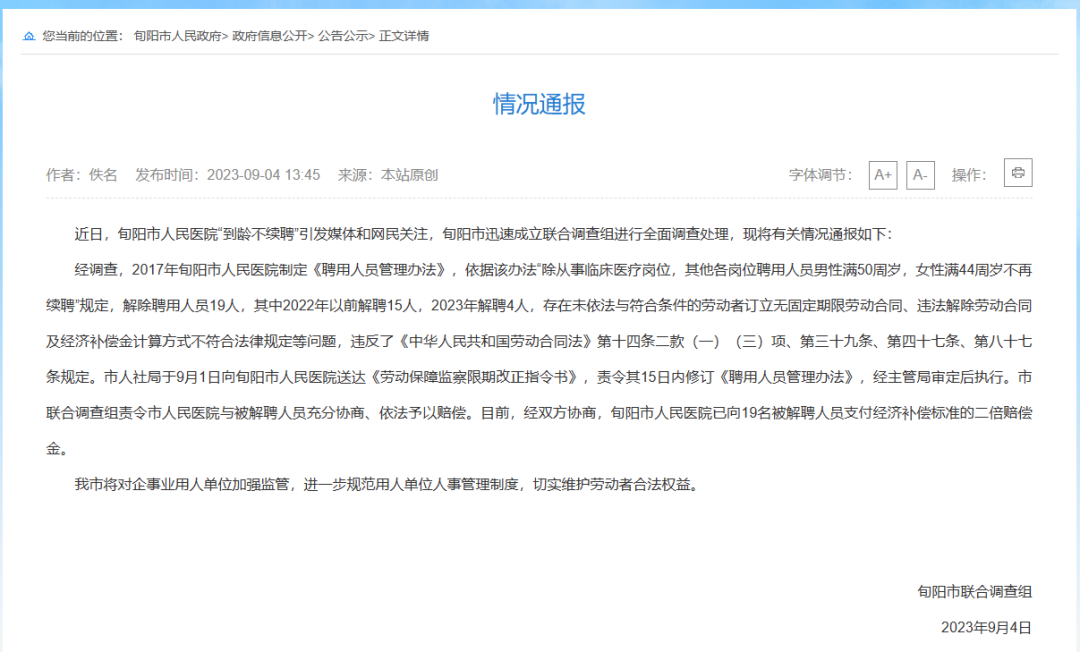The width and height of the screenshot is (1080, 652).
Task: Click the closing paragraph starting 我市将对企事业用人单位
Action: (389, 485)
